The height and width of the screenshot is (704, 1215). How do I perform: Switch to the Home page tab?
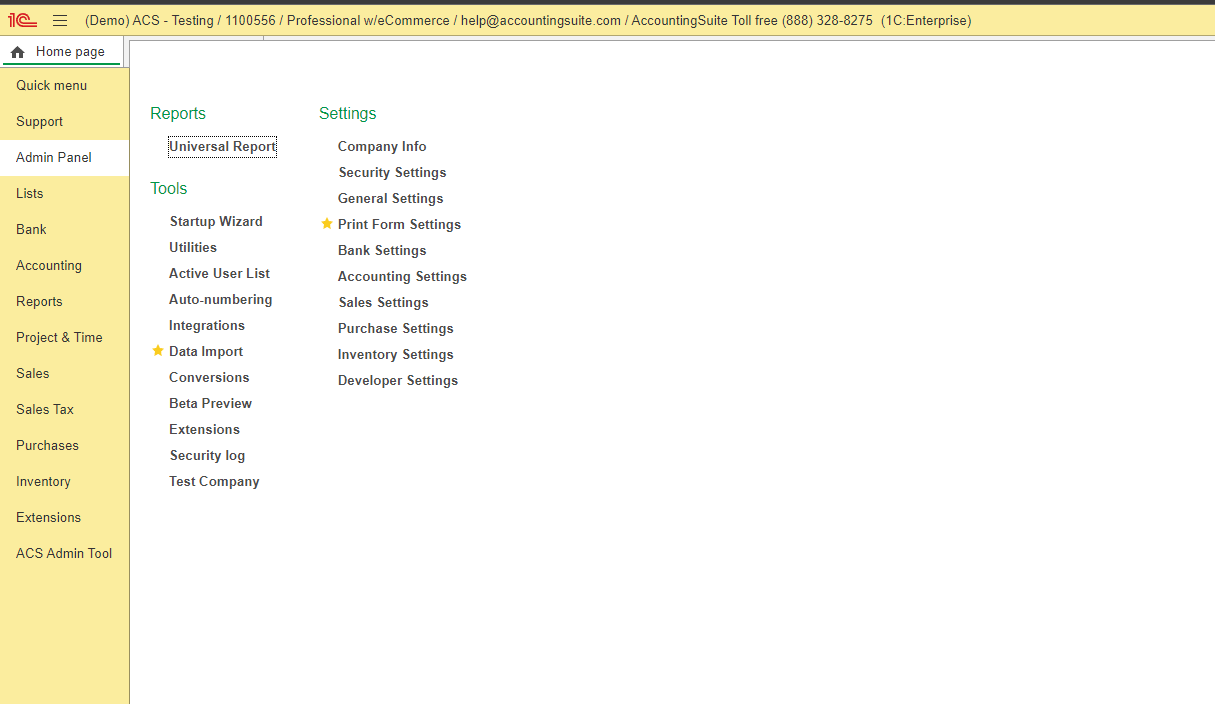(x=62, y=52)
